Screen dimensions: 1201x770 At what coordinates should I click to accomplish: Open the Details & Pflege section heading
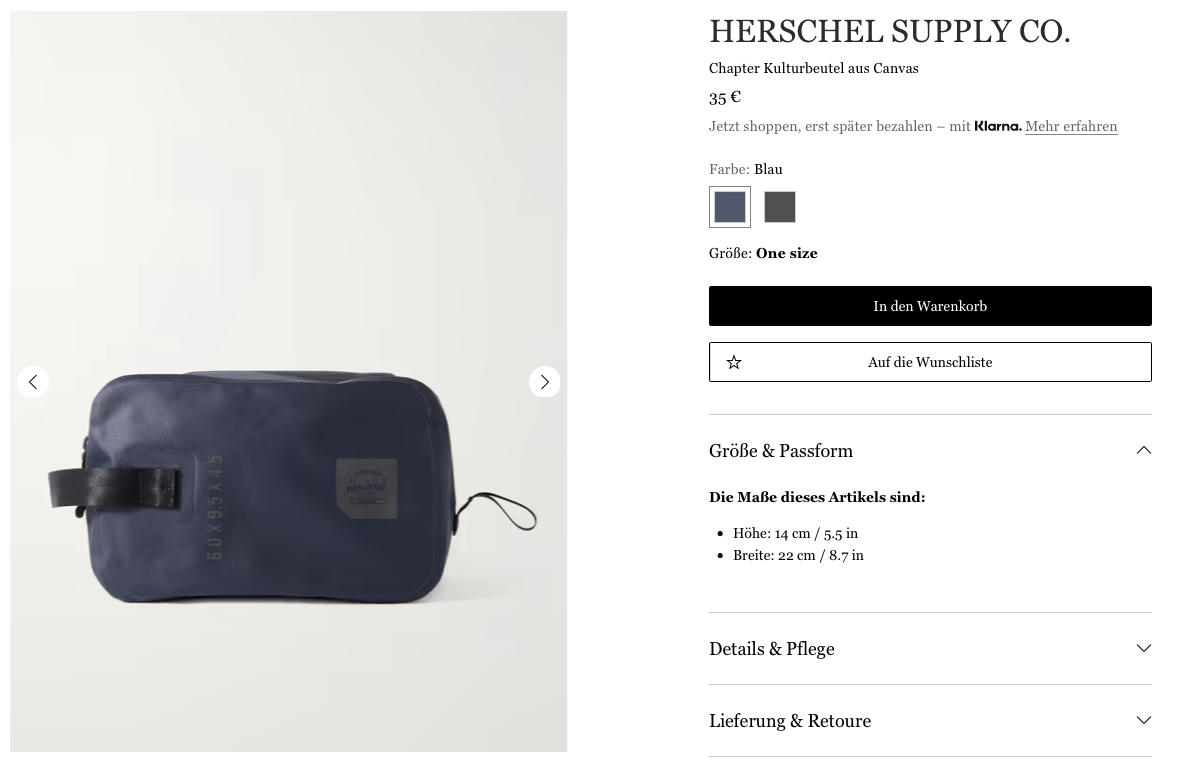click(772, 649)
